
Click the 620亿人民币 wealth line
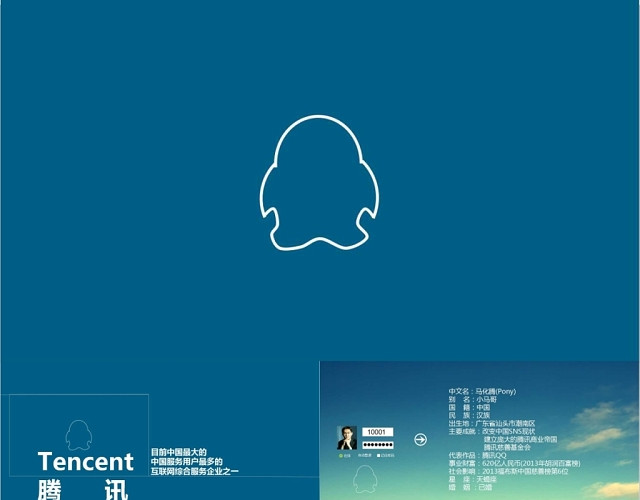point(514,464)
